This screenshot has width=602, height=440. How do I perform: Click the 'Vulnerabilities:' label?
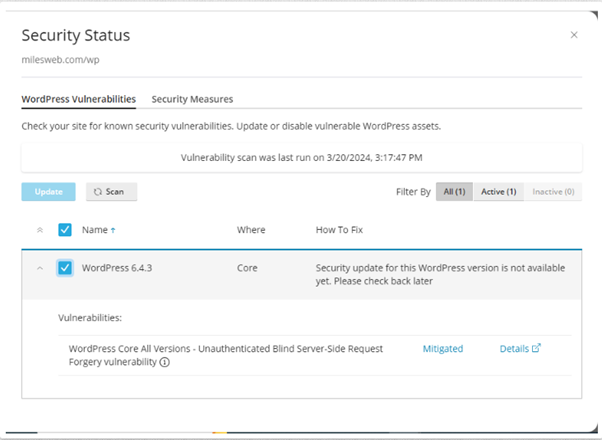tap(90, 318)
